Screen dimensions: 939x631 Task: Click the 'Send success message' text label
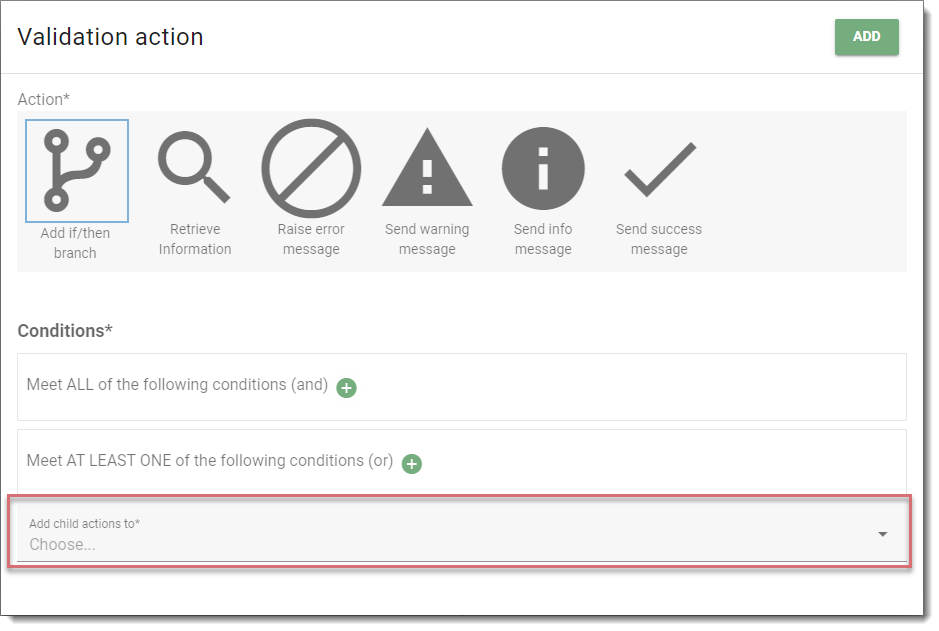point(659,239)
